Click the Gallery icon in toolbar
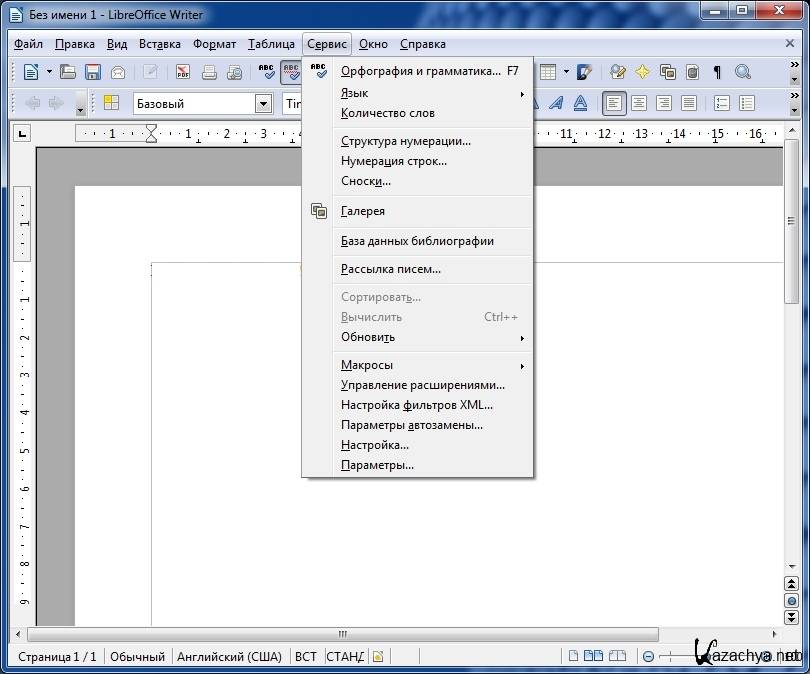810x674 pixels. [x=667, y=72]
